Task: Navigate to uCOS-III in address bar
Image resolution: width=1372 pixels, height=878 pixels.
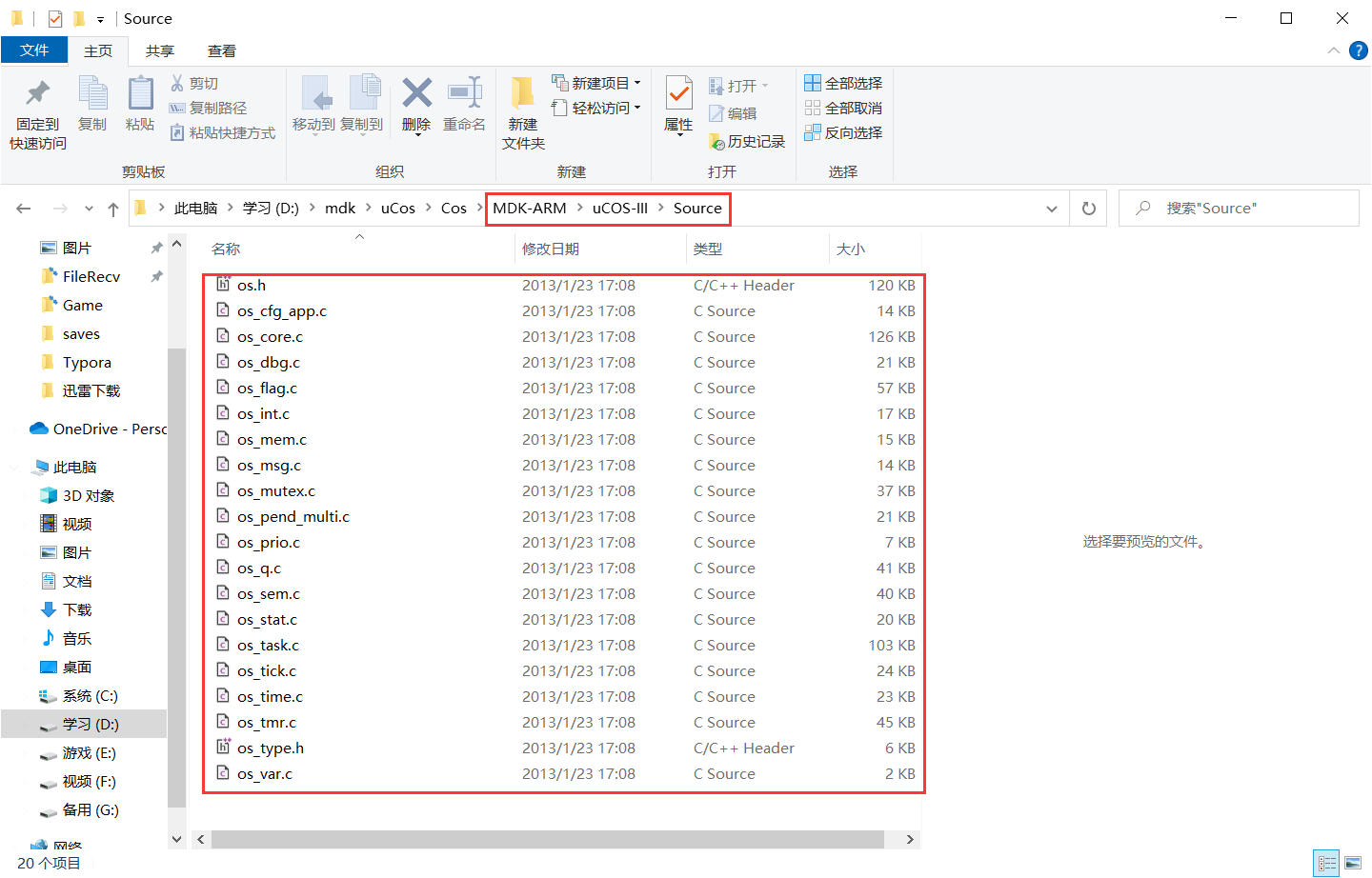Action: (x=620, y=209)
